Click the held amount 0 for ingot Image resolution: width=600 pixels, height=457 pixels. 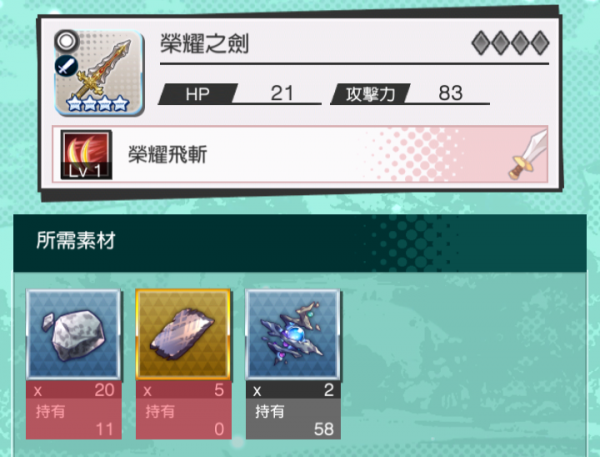pos(219,429)
